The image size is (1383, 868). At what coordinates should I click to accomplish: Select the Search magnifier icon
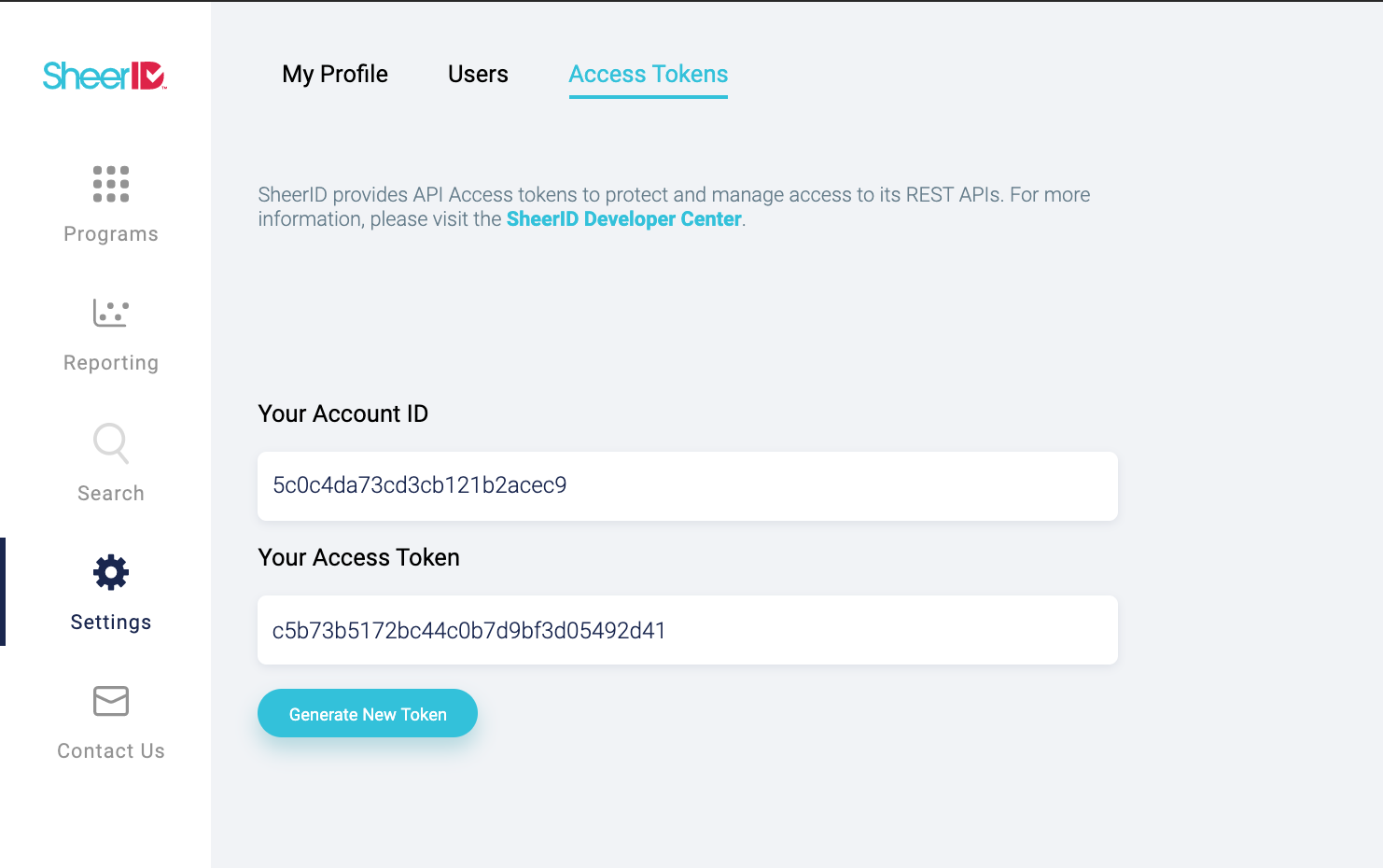[x=111, y=443]
